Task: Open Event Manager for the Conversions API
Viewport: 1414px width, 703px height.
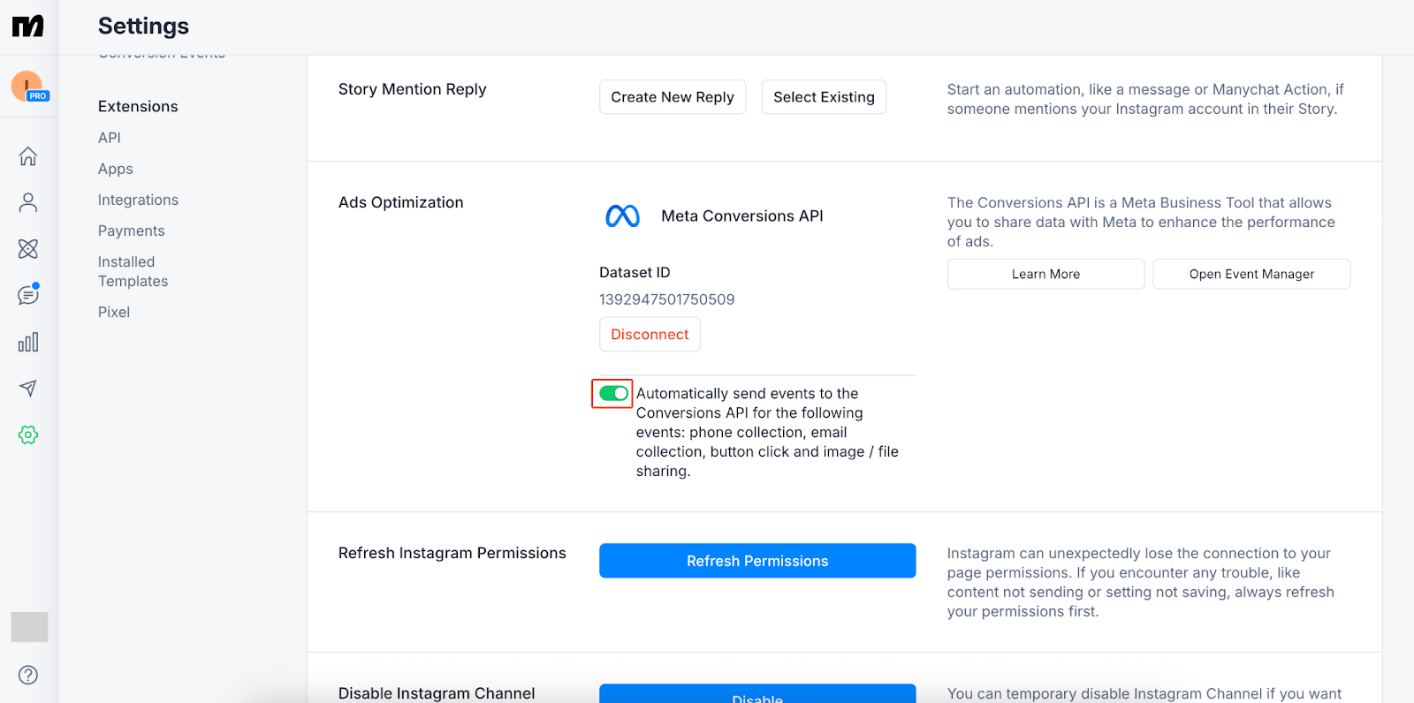Action: click(1251, 273)
